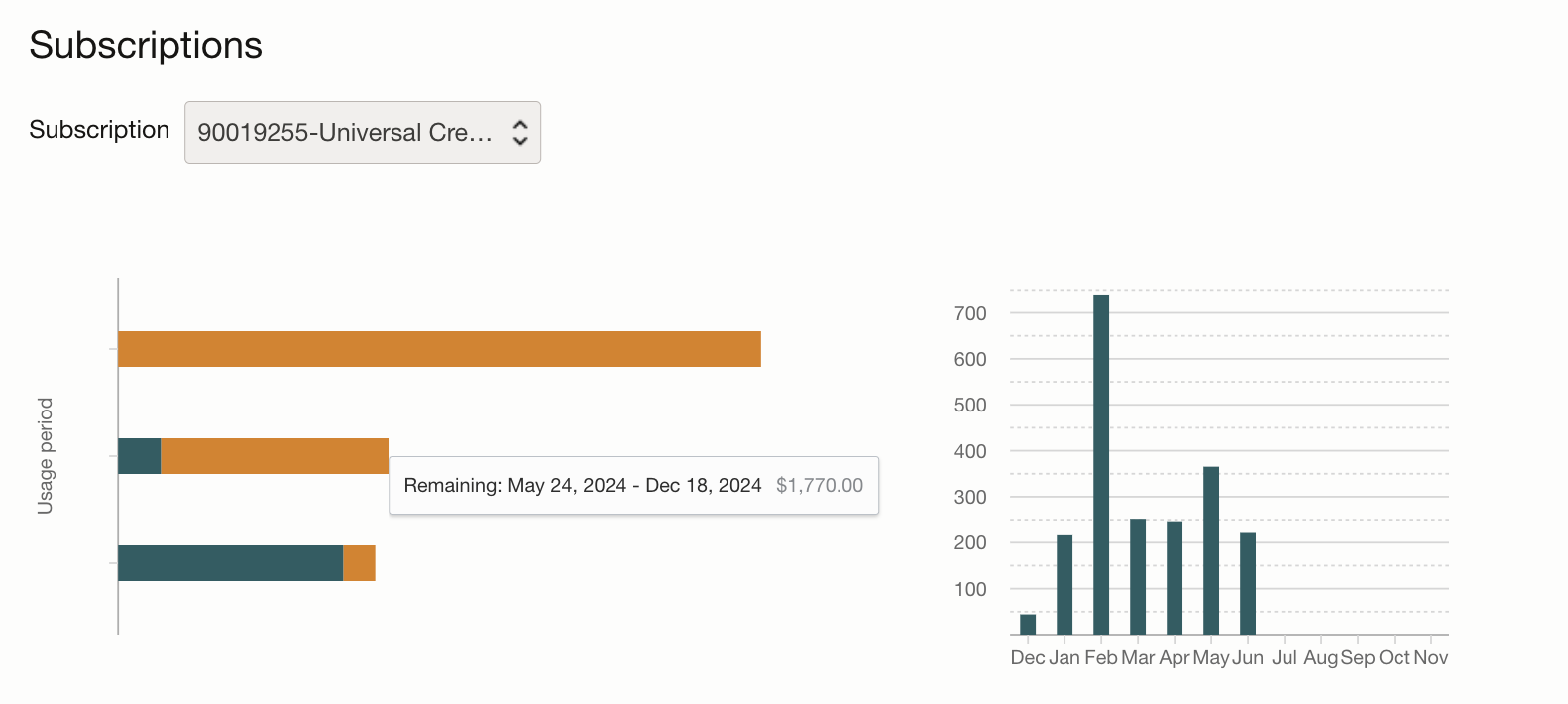This screenshot has width=1568, height=704.
Task: Click the January usage bar
Action: pyautogui.click(x=1064, y=584)
